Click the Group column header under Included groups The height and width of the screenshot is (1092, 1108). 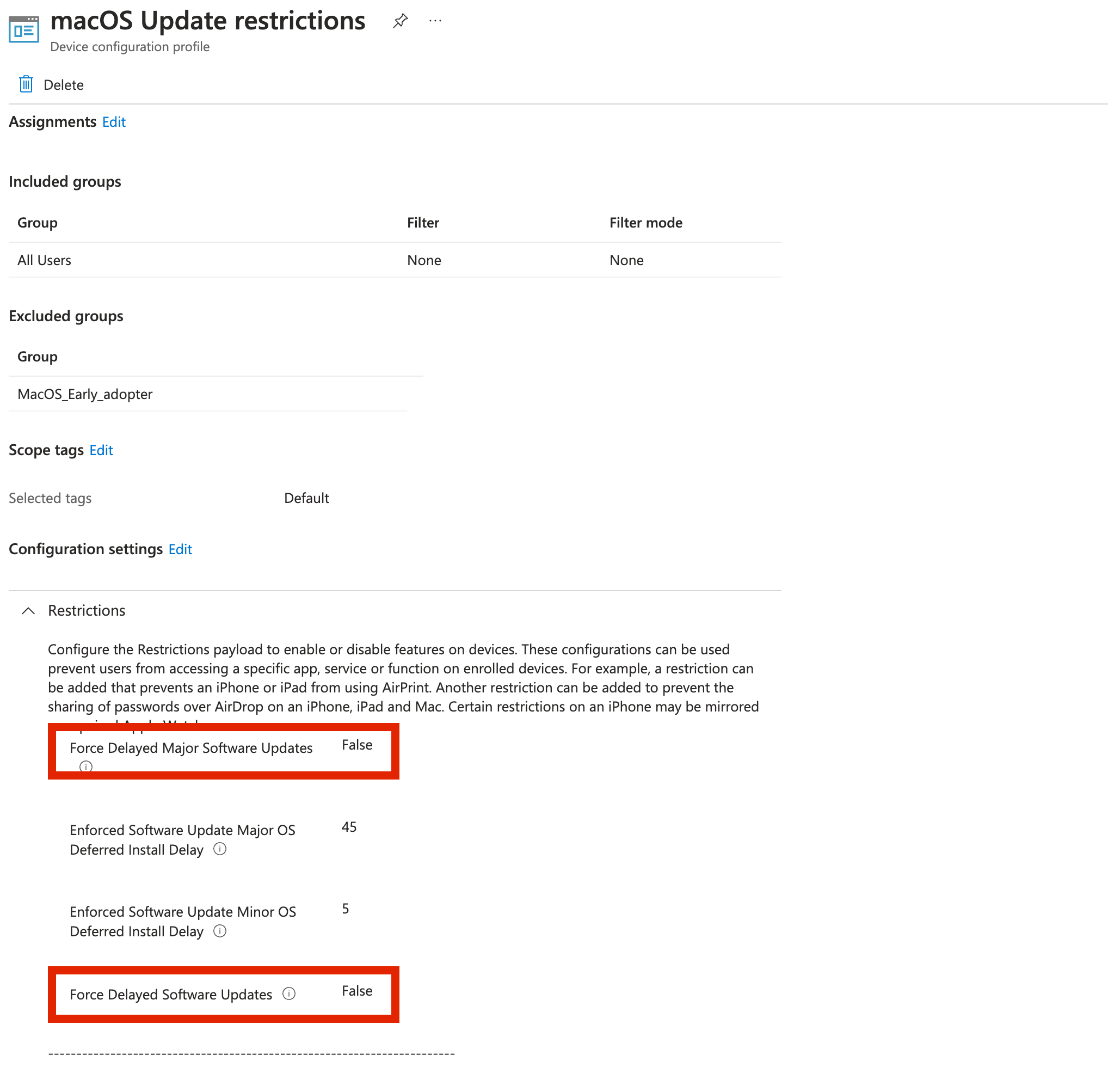click(x=37, y=223)
